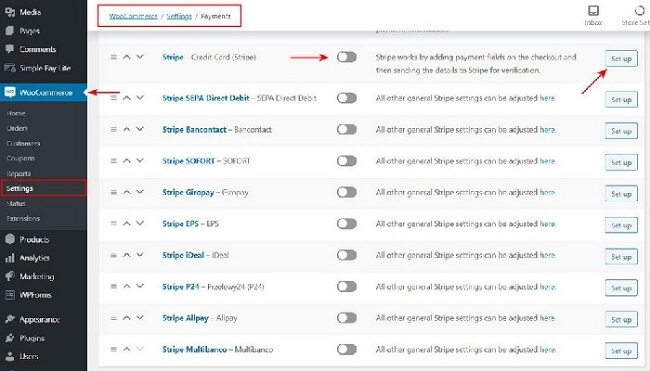Image resolution: width=650 pixels, height=371 pixels.
Task: Open the Extensions submenu item
Action: click(23, 218)
